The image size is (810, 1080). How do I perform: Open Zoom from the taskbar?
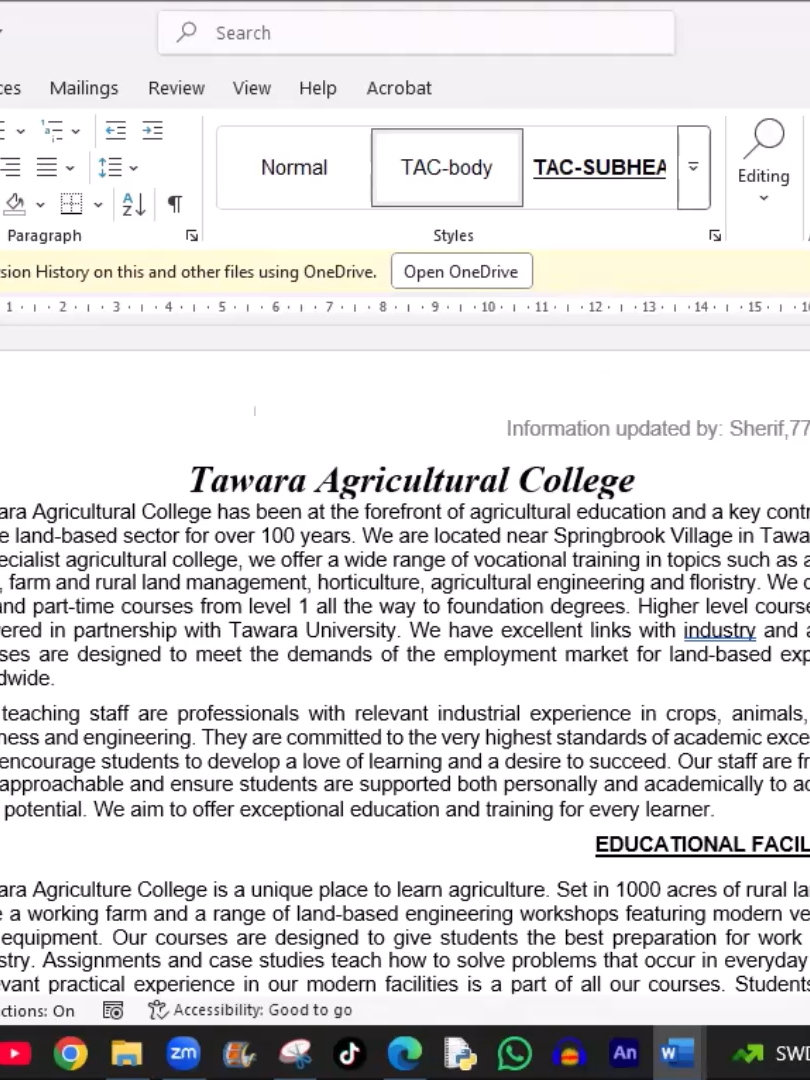coord(183,1053)
